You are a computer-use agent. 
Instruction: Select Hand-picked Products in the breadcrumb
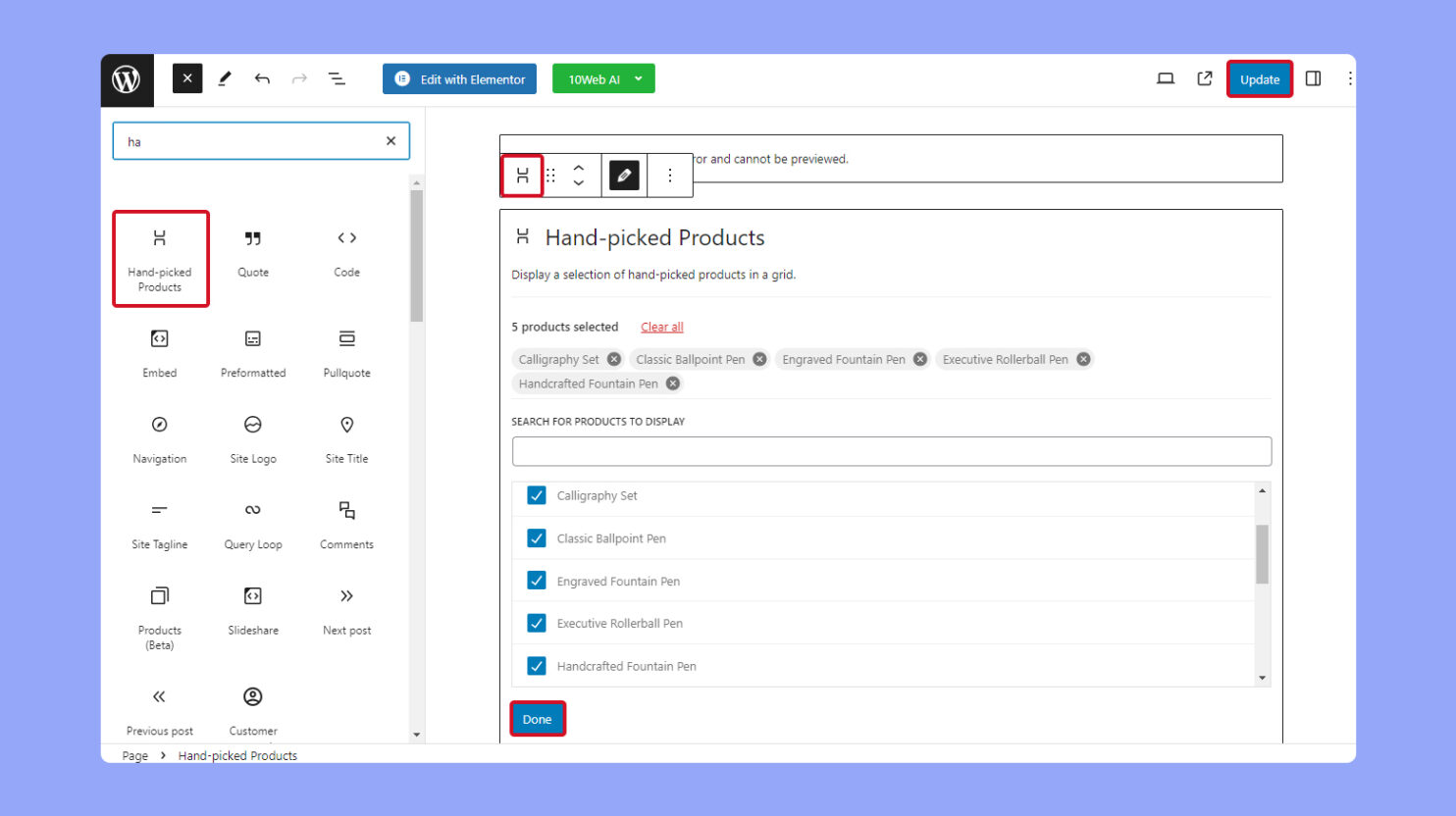coord(236,755)
